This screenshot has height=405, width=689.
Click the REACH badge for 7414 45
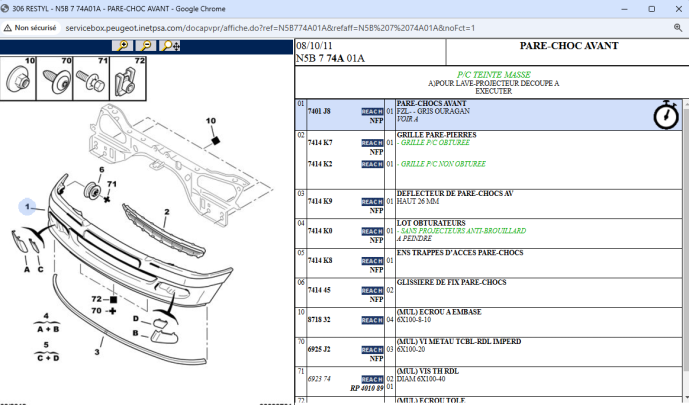tap(372, 290)
